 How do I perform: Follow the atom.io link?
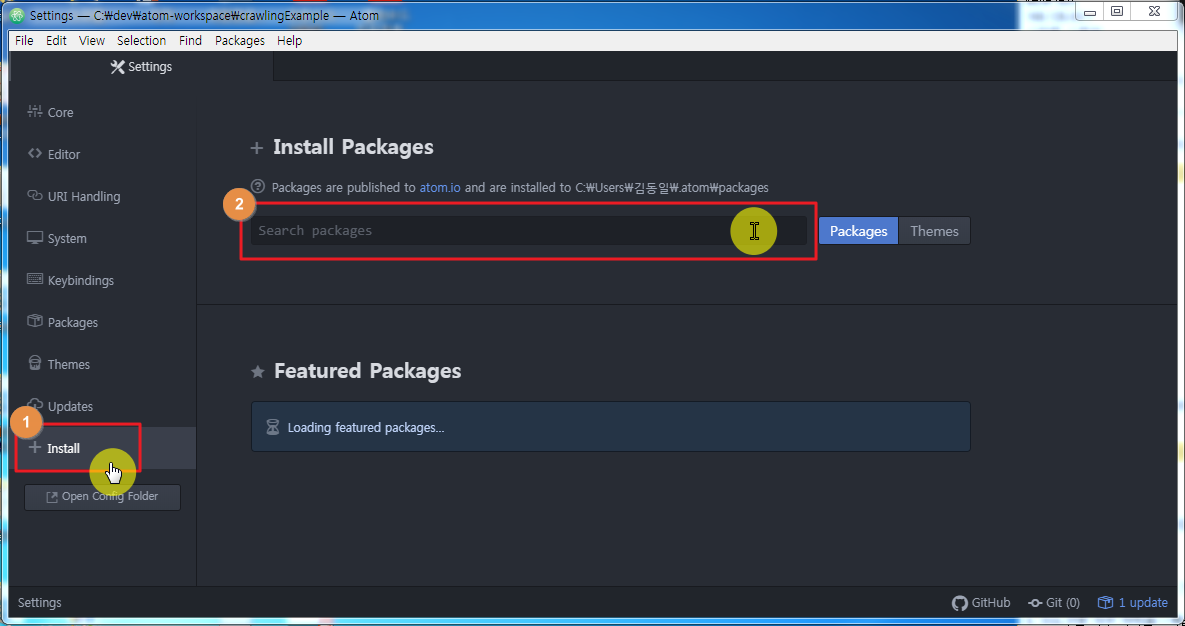[x=440, y=187]
